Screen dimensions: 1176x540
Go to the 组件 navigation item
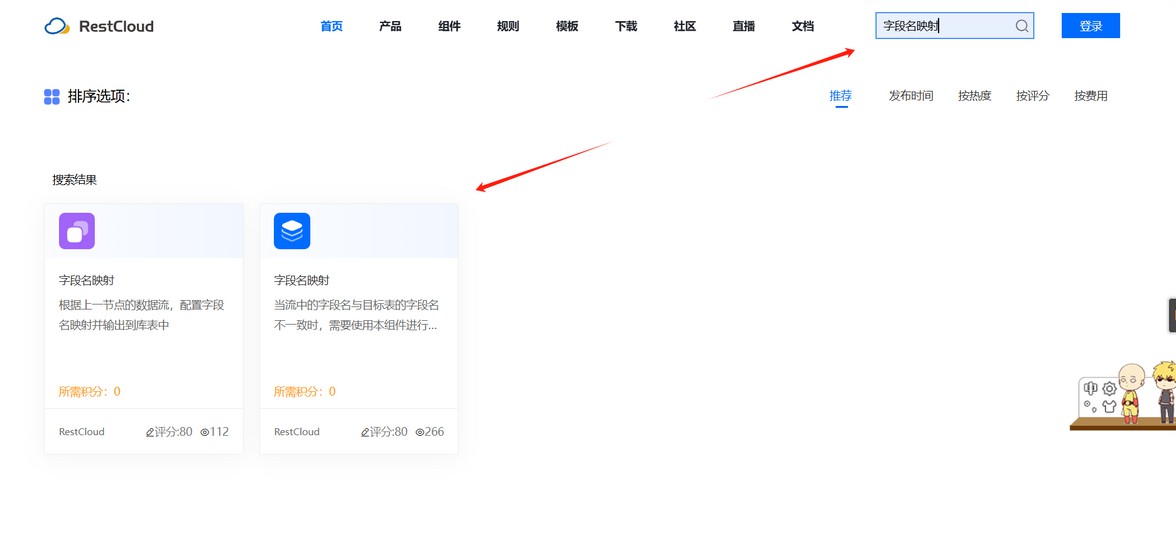[x=449, y=26]
